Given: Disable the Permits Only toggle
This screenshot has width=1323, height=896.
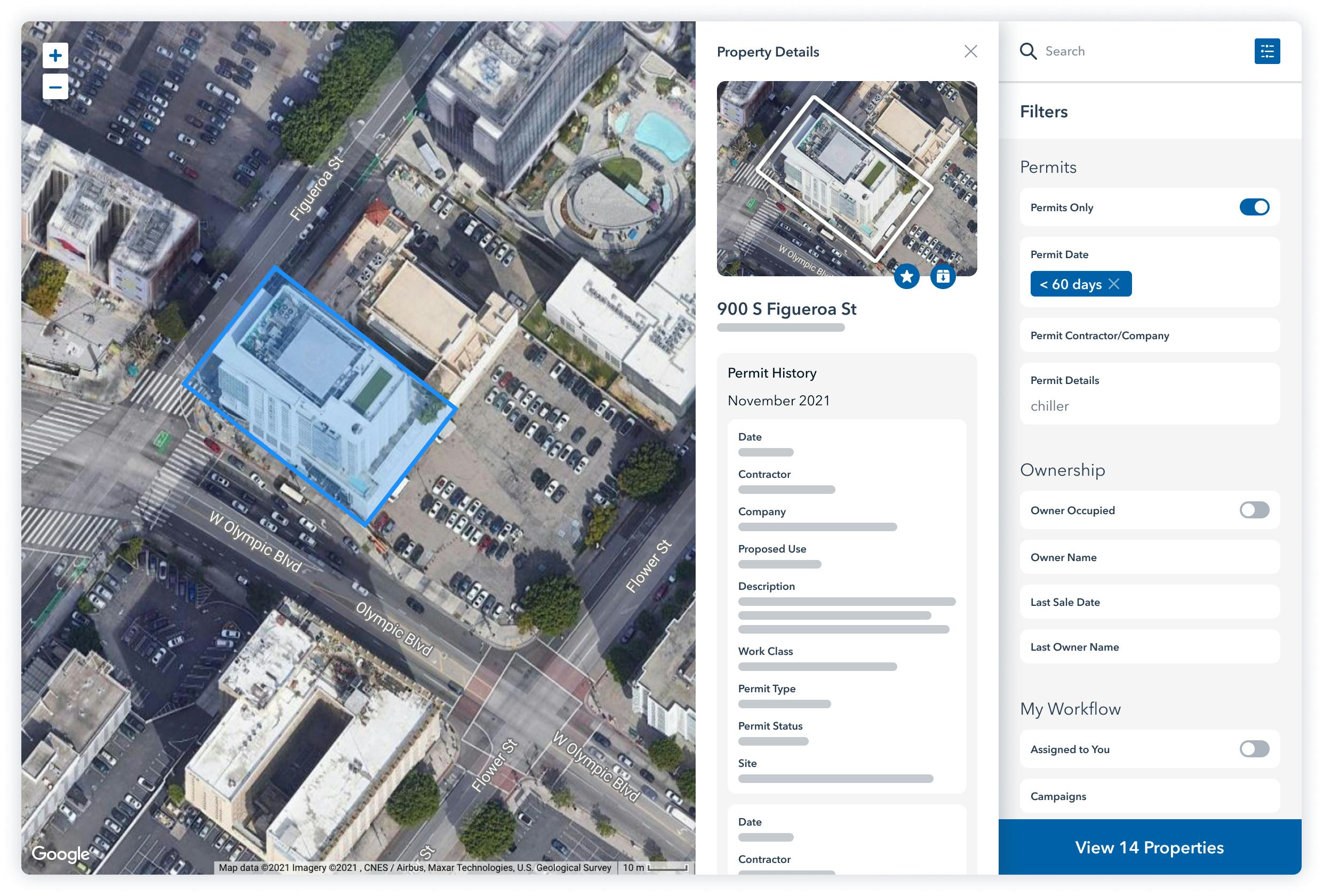Looking at the screenshot, I should [1254, 207].
